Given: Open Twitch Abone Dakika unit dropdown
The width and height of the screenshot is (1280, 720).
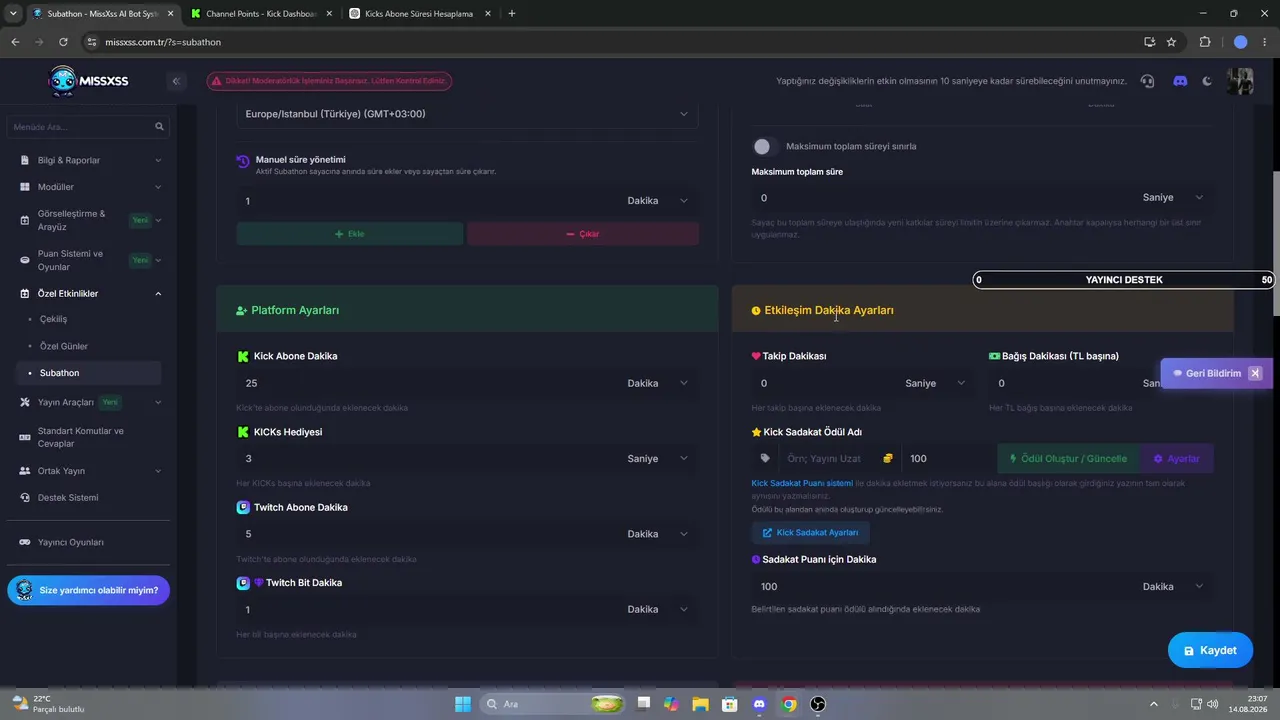Looking at the screenshot, I should pos(658,534).
